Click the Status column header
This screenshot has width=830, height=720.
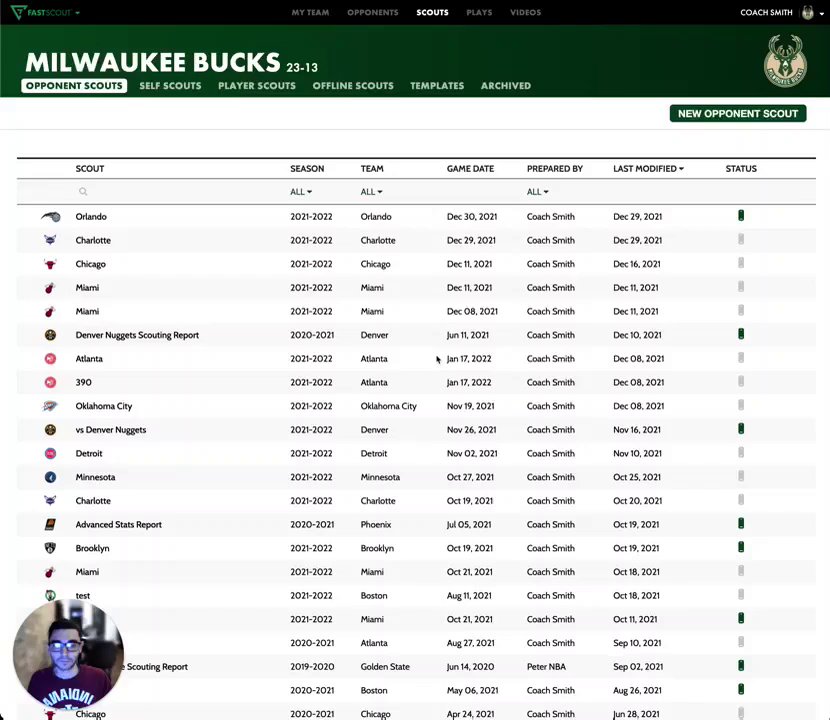point(741,168)
